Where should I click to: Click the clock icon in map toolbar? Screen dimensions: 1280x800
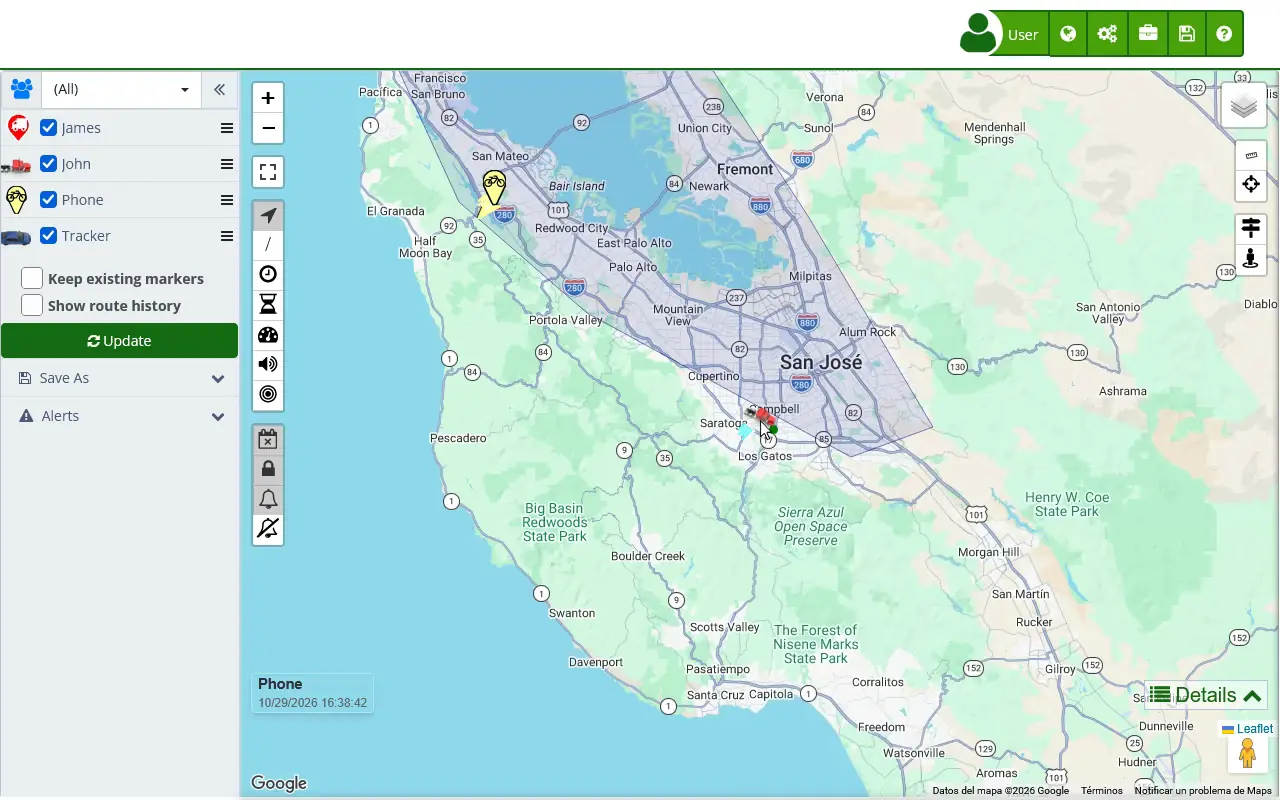[268, 275]
